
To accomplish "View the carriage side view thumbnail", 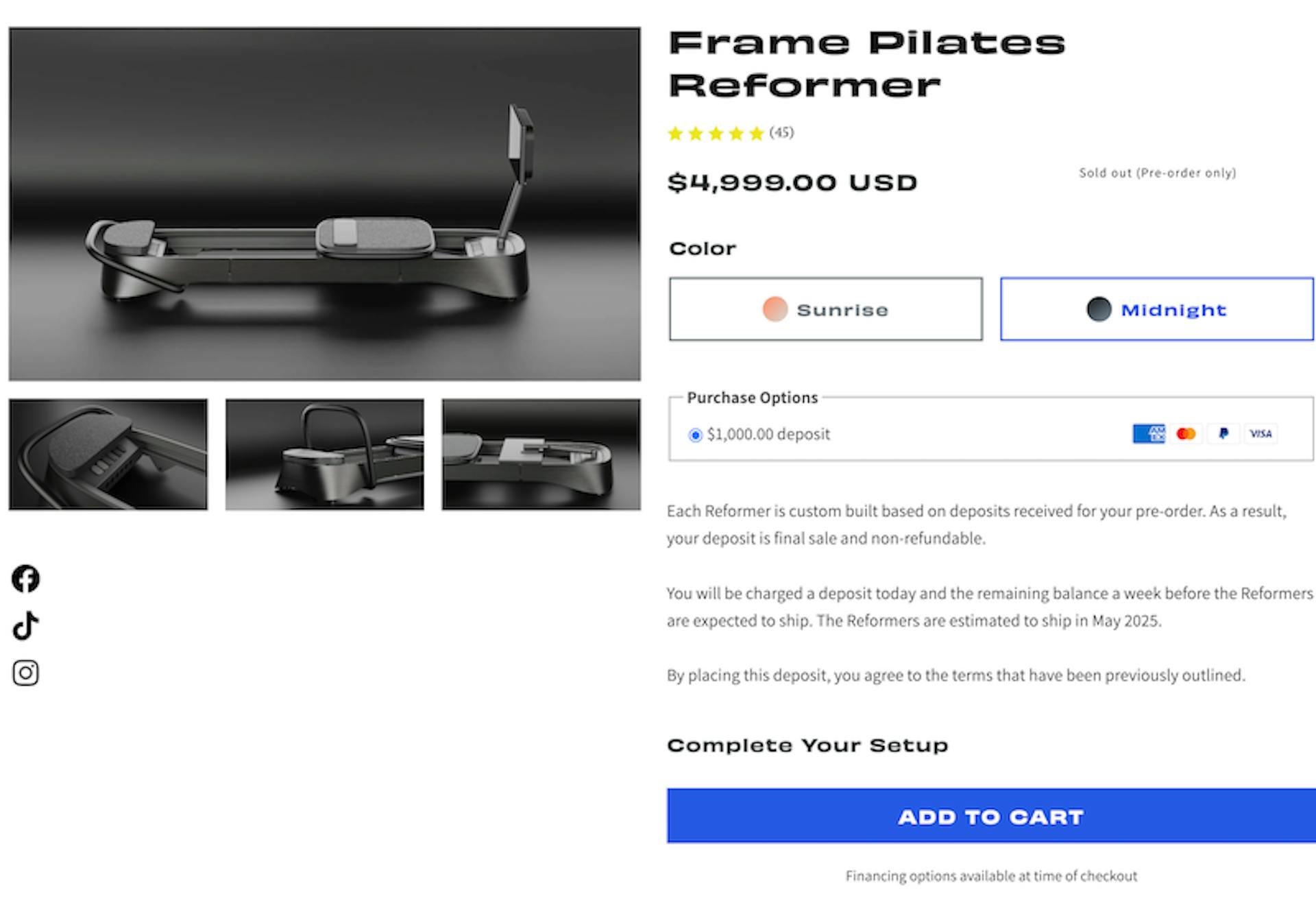I will coord(541,455).
